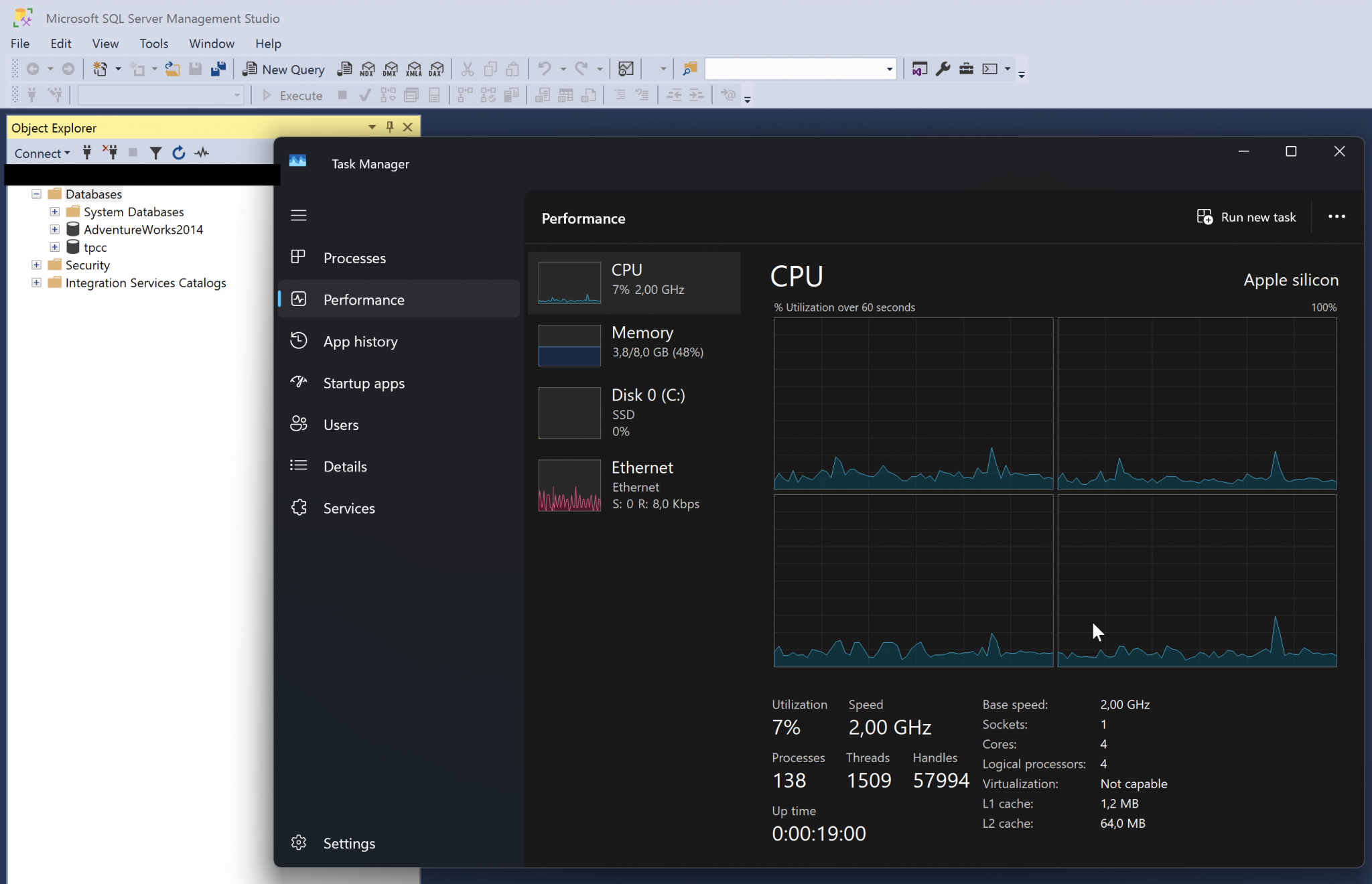The width and height of the screenshot is (1372, 884).
Task: Open the search combo box dropdown arrow
Action: click(890, 69)
